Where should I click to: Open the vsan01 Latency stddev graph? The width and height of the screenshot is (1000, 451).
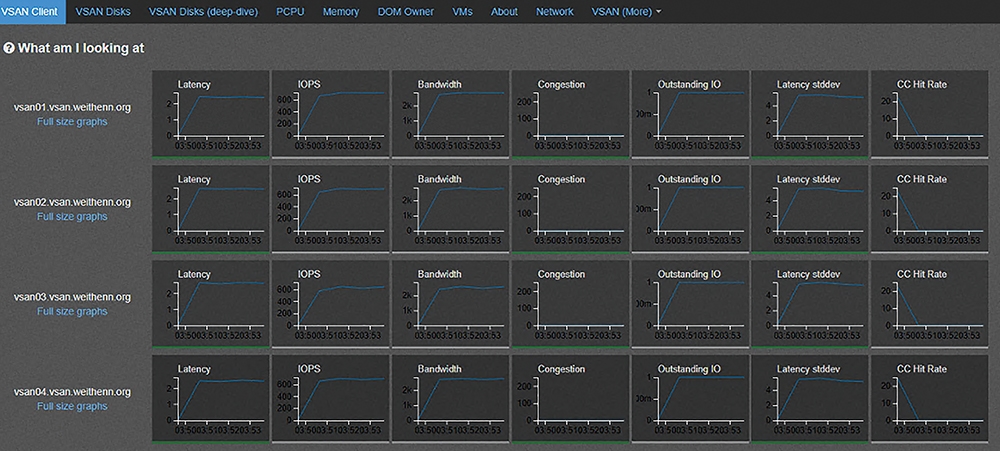pyautogui.click(x=810, y=114)
